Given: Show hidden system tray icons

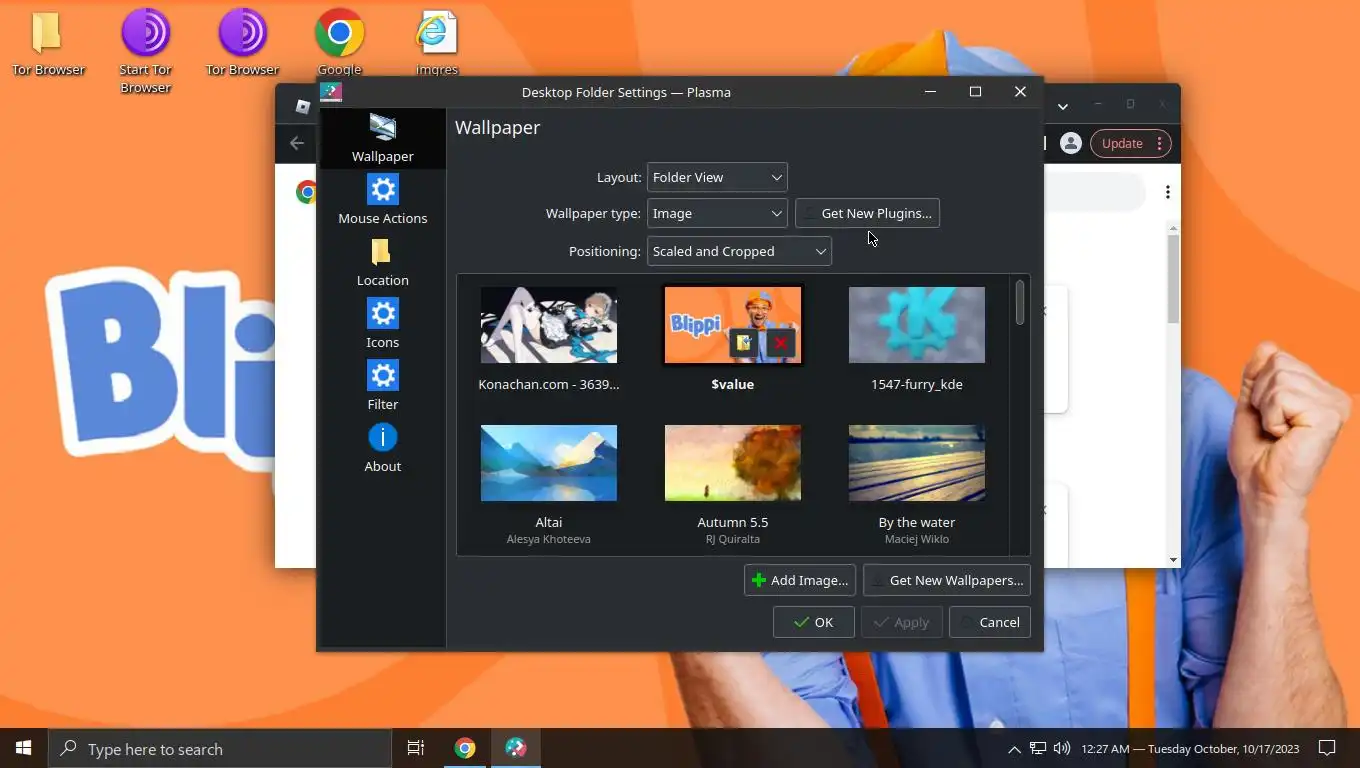Looking at the screenshot, I should tap(1014, 749).
